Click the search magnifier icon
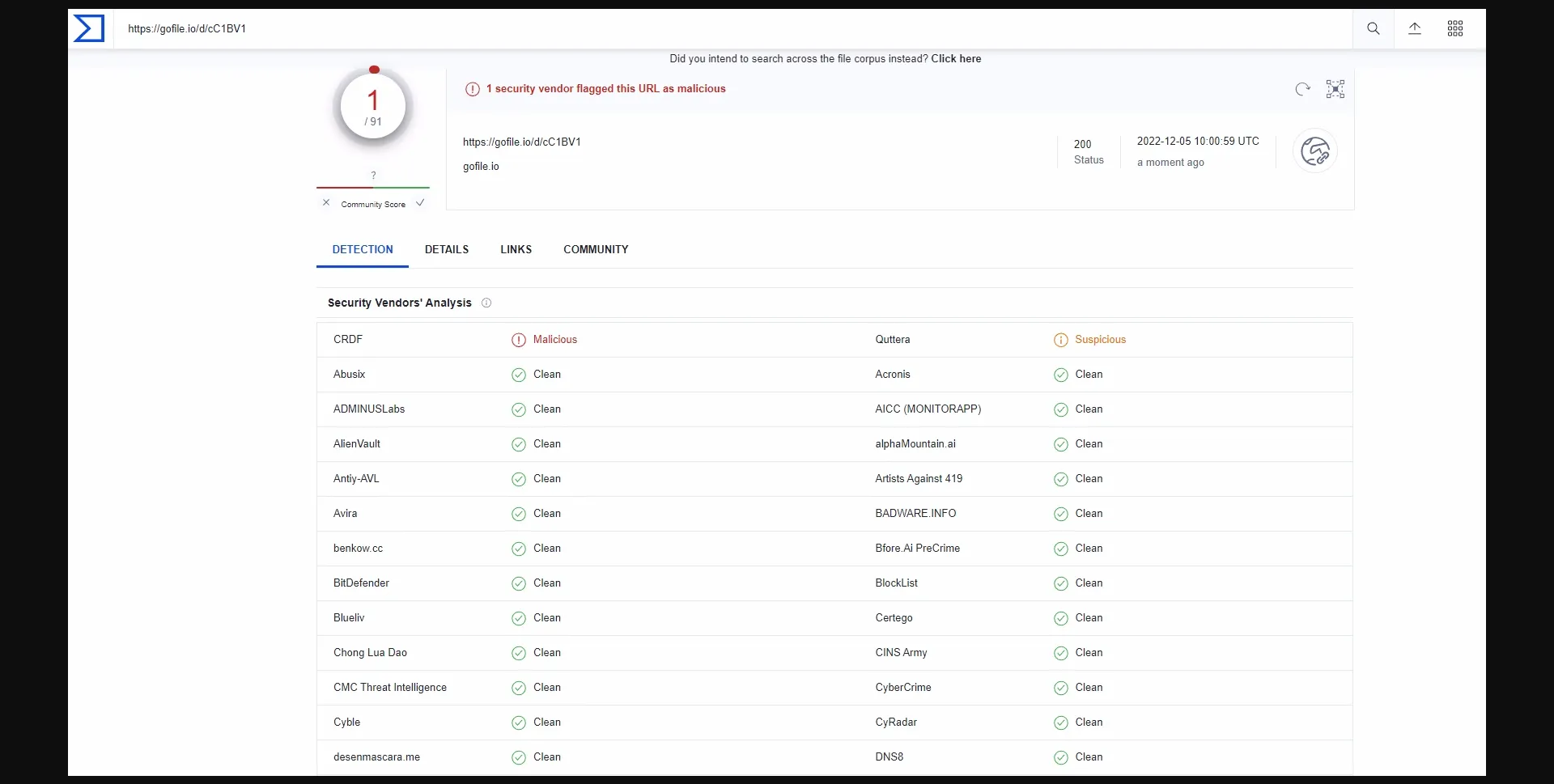The image size is (1554, 784). click(1374, 28)
